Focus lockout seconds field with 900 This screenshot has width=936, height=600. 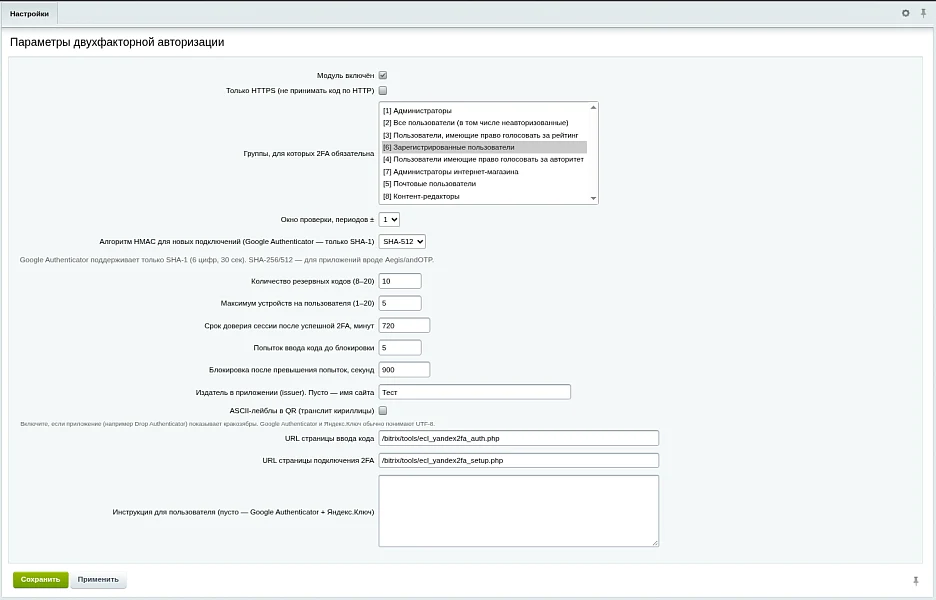(x=404, y=370)
